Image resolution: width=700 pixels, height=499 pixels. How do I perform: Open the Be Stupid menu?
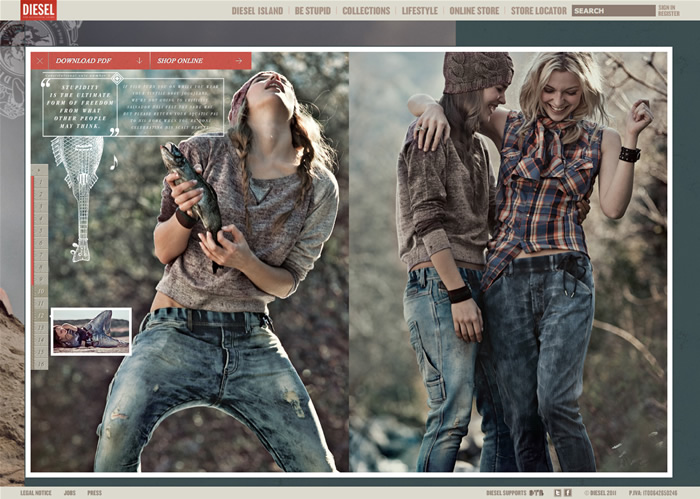[x=312, y=11]
